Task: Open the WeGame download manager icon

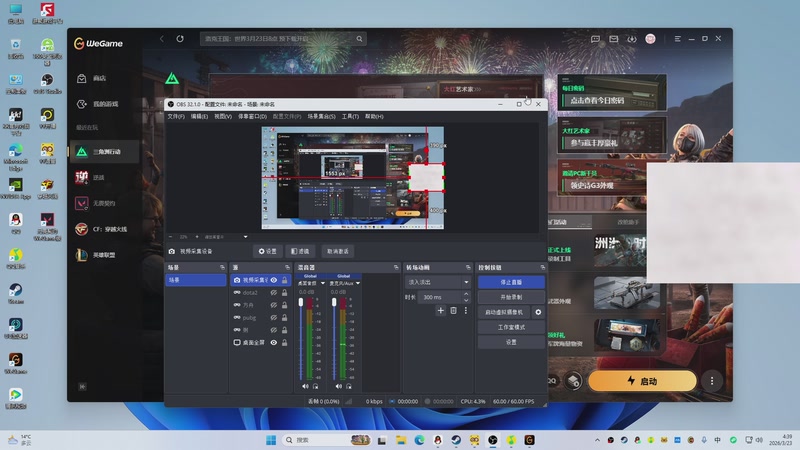Action: 632,39
